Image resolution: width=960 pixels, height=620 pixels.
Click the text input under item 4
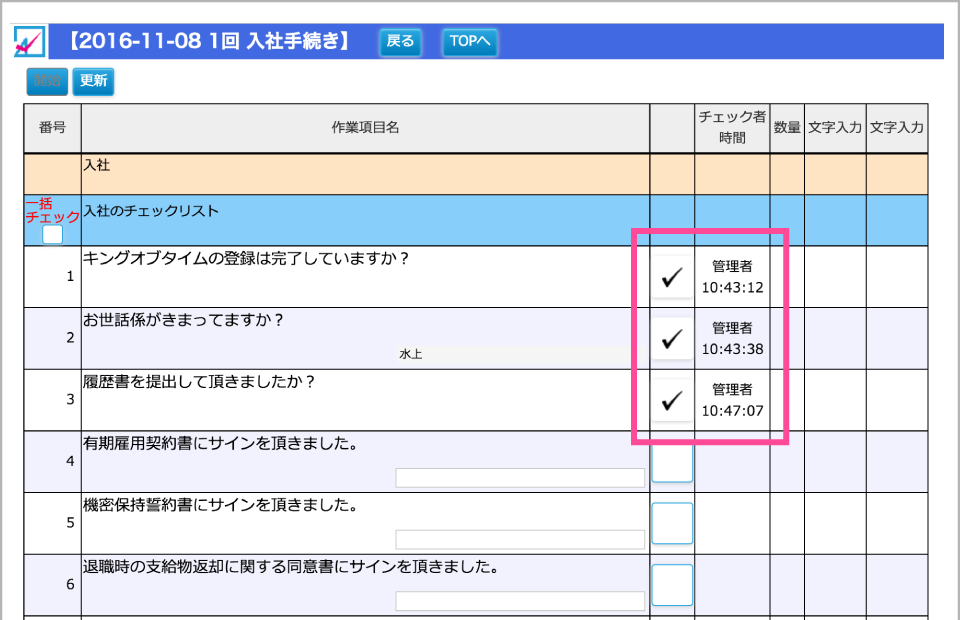click(519, 477)
